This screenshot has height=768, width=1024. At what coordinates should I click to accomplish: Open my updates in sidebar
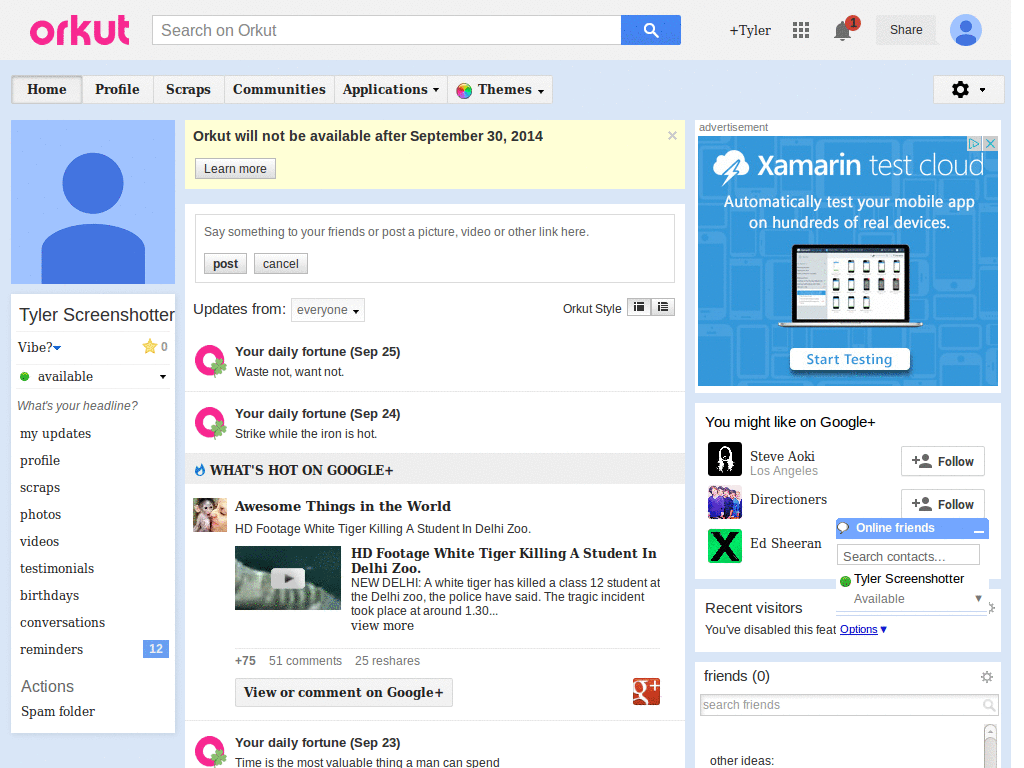pos(56,434)
